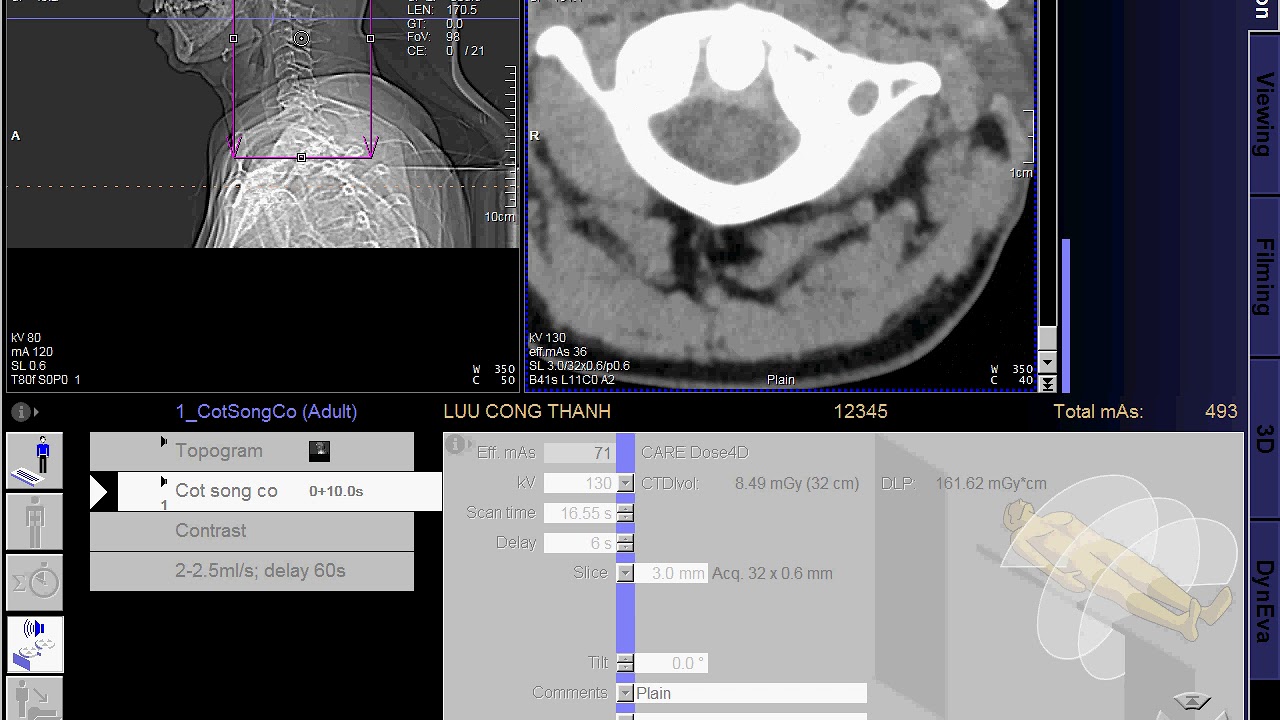Click the Comments field containing Plain
This screenshot has height=720, width=1280.
(x=751, y=693)
